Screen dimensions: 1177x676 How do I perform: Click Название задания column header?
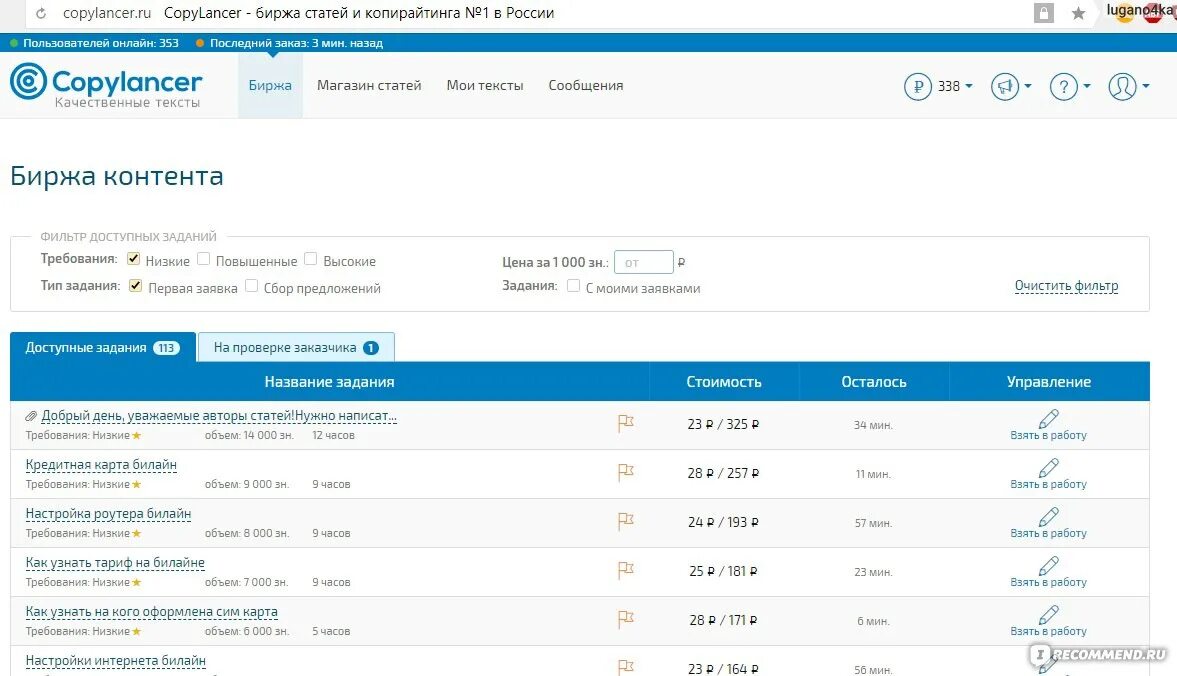click(329, 382)
